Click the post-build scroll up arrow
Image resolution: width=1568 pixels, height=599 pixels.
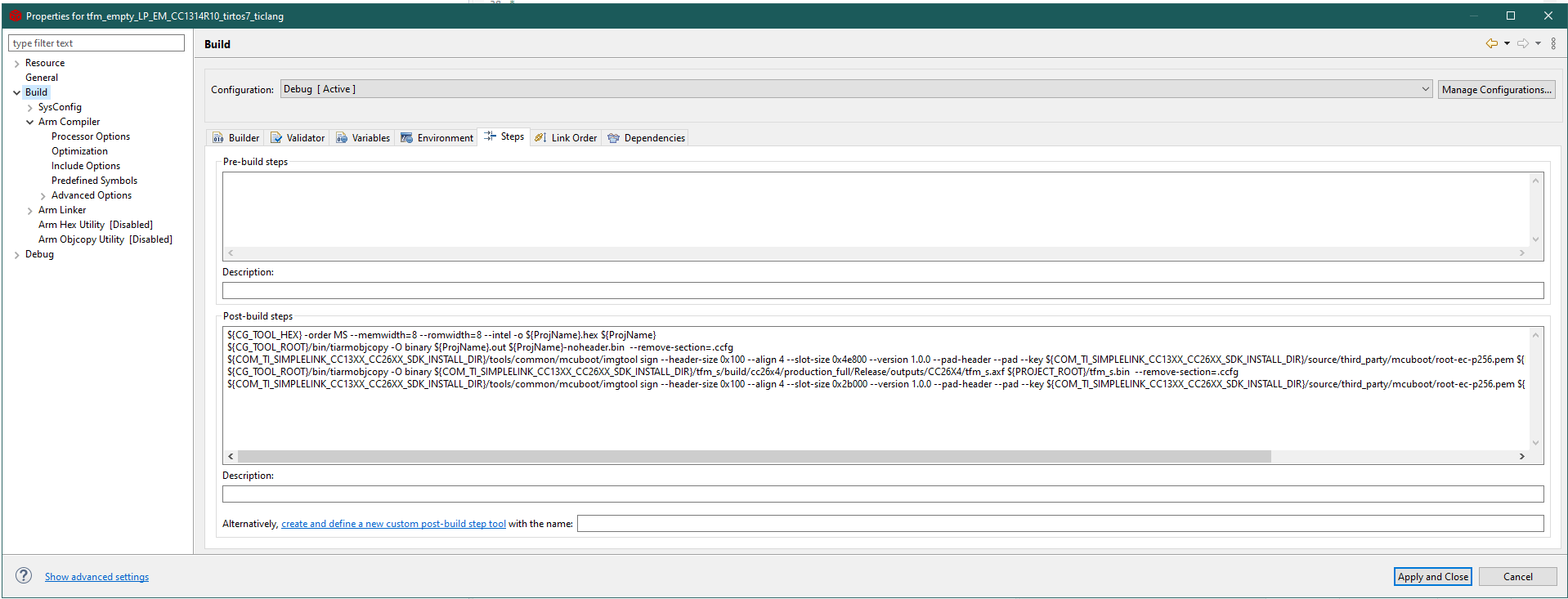click(x=1536, y=335)
